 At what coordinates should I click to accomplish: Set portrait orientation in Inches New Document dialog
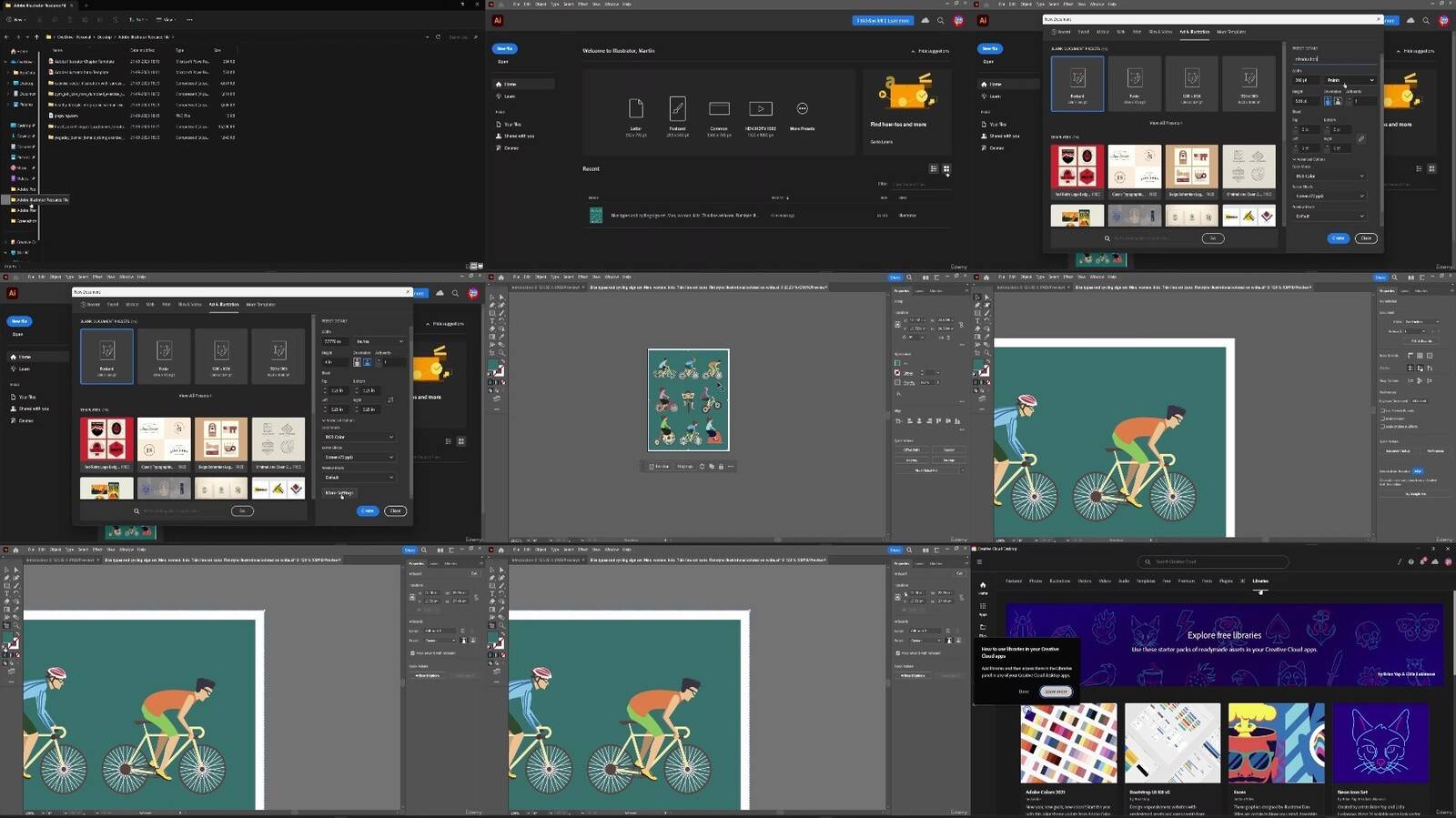[x=357, y=362]
